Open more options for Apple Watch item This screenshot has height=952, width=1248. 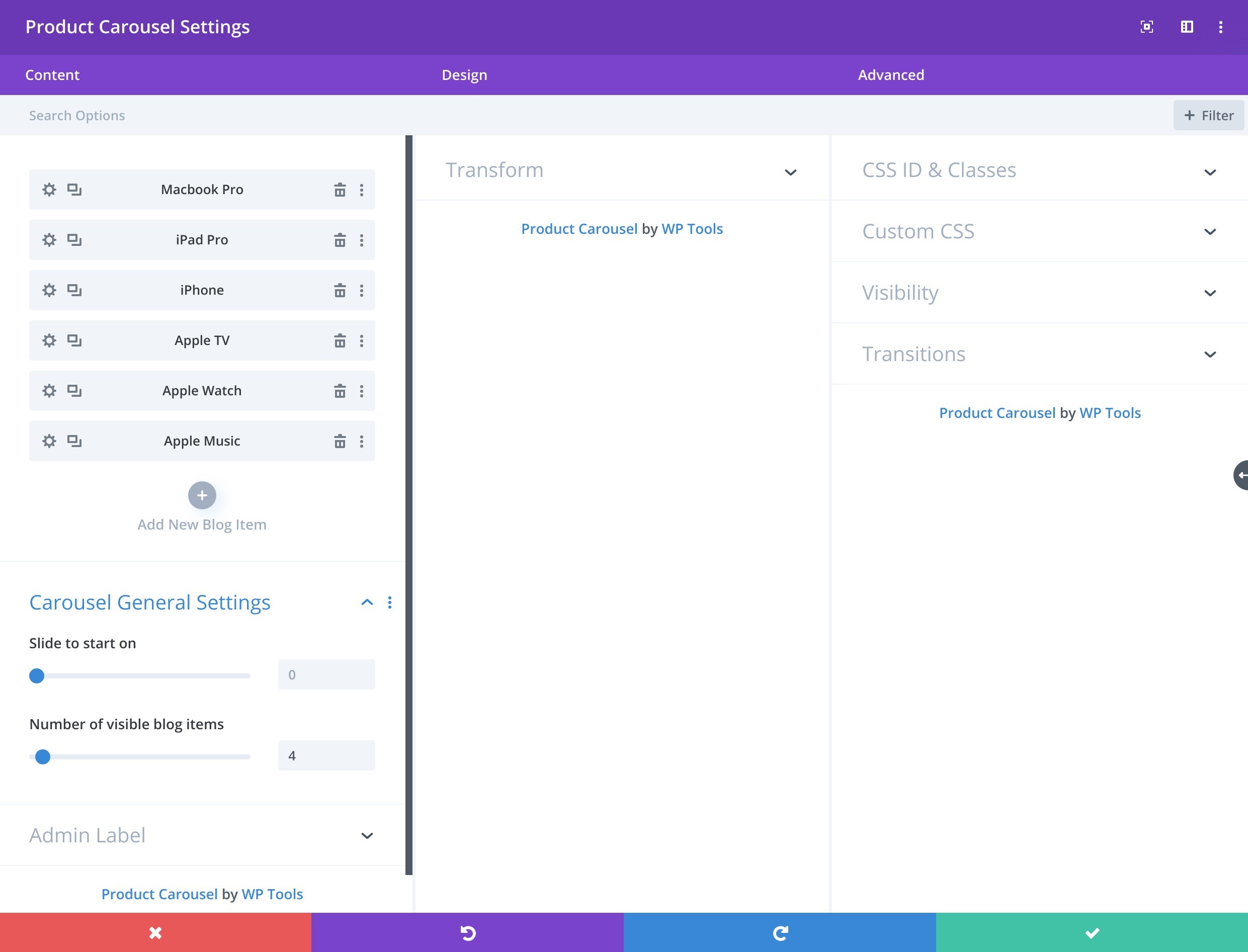click(362, 391)
